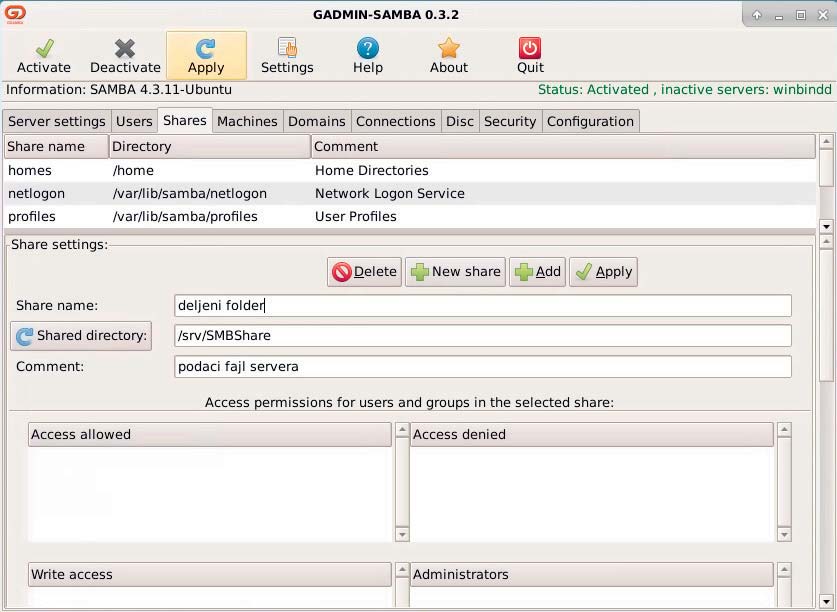Click the Shared directory browse button

tap(81, 336)
